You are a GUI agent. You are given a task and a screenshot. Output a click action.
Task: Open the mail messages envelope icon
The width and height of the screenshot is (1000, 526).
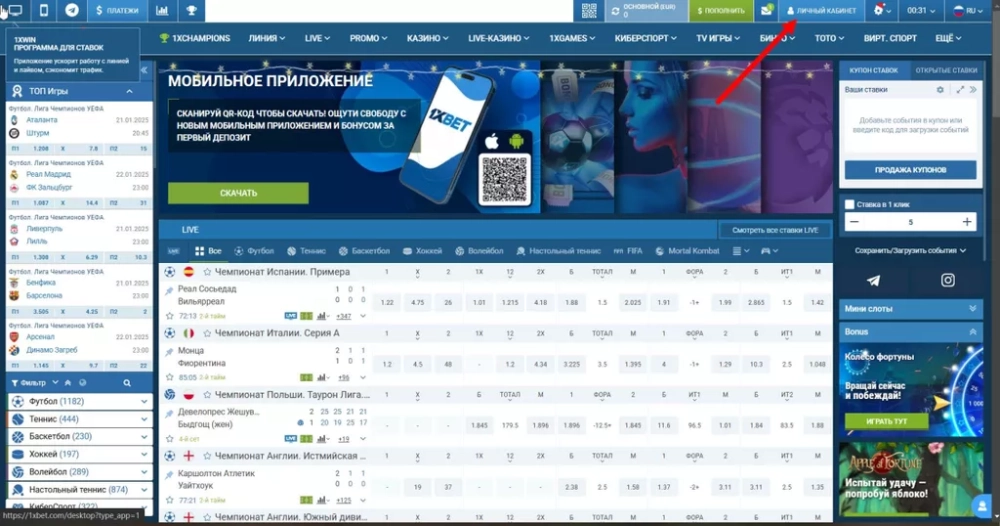tap(767, 10)
